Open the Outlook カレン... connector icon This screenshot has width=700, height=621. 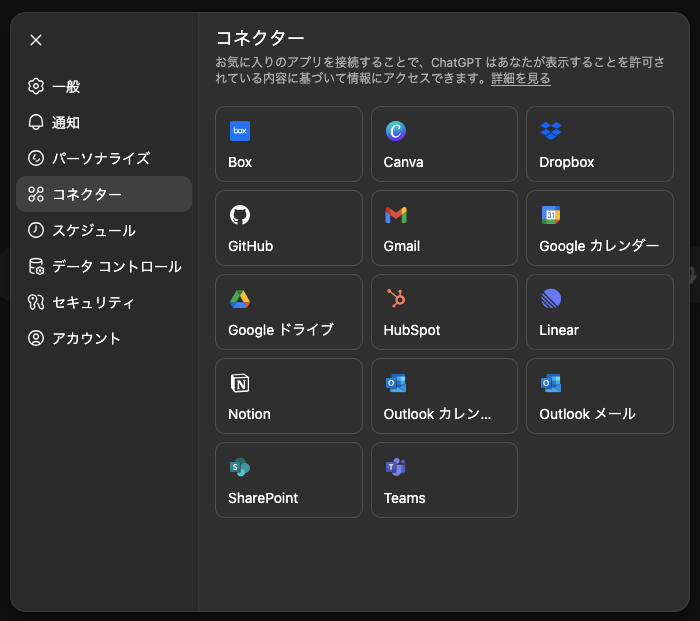click(396, 383)
